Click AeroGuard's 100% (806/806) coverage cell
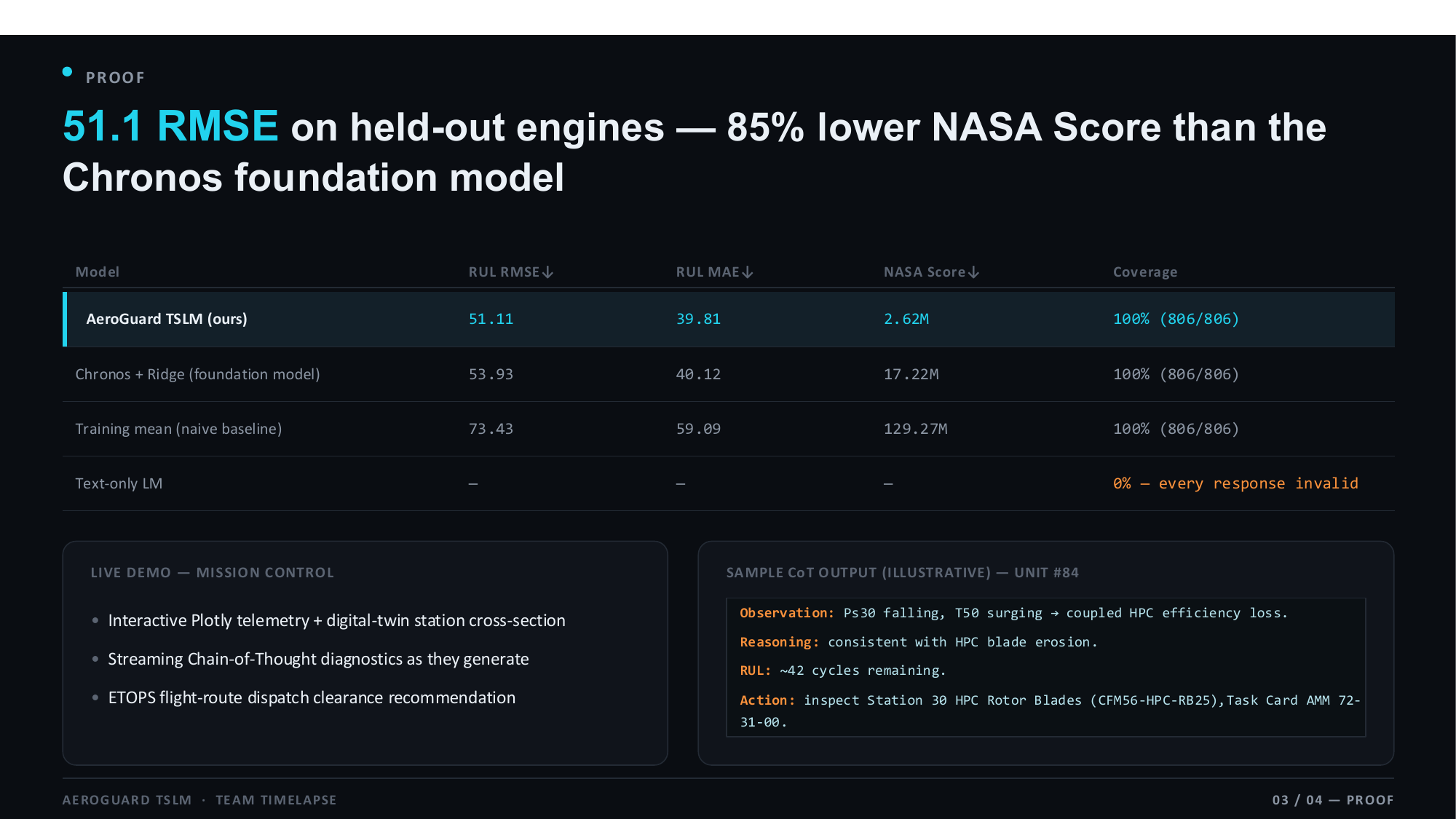1456x819 pixels. [1176, 319]
